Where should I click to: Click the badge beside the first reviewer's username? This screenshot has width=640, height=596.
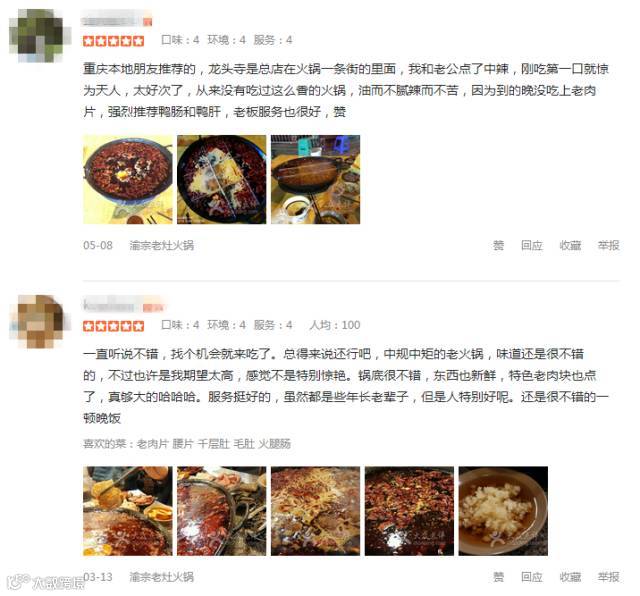147,22
